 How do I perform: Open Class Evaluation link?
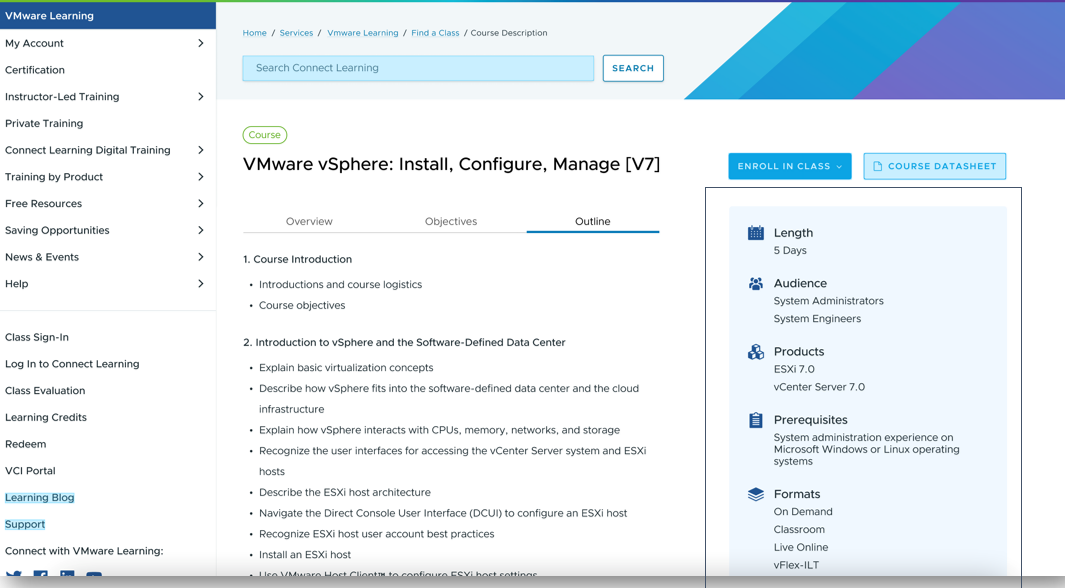click(x=45, y=391)
